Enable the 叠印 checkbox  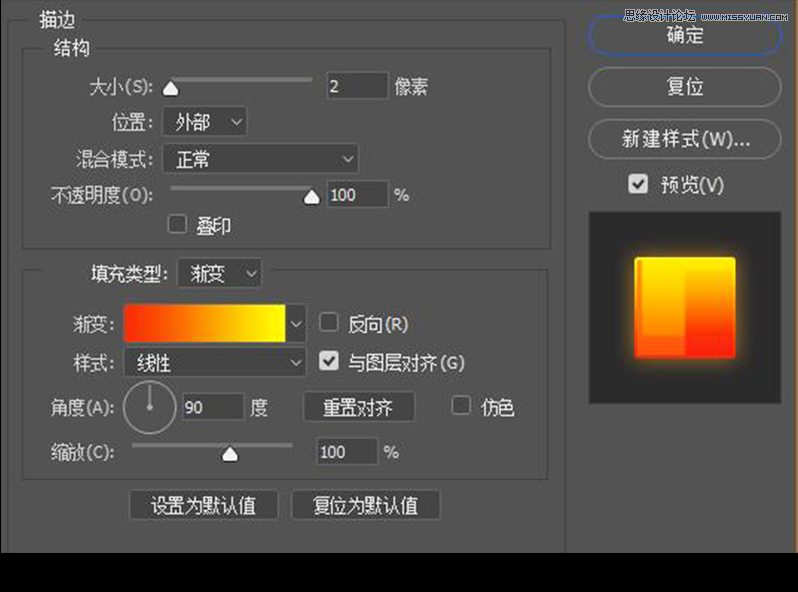coord(177,224)
